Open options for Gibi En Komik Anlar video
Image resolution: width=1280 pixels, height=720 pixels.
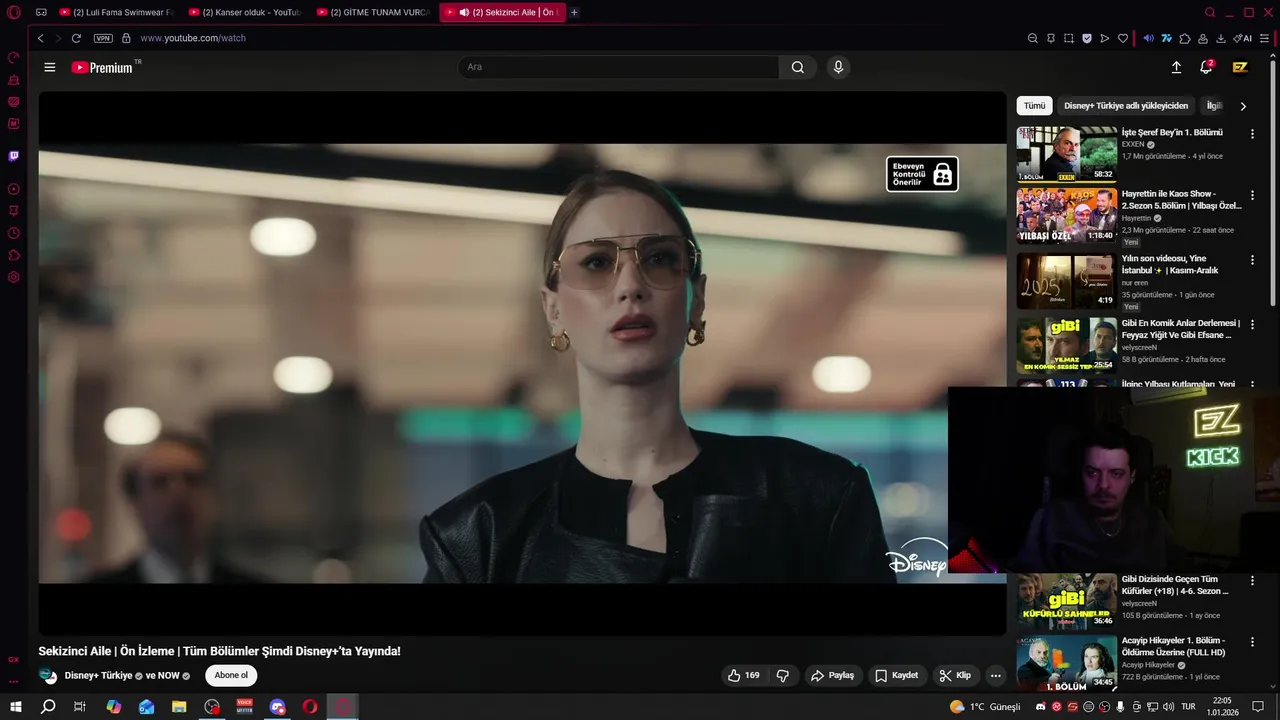coord(1252,325)
